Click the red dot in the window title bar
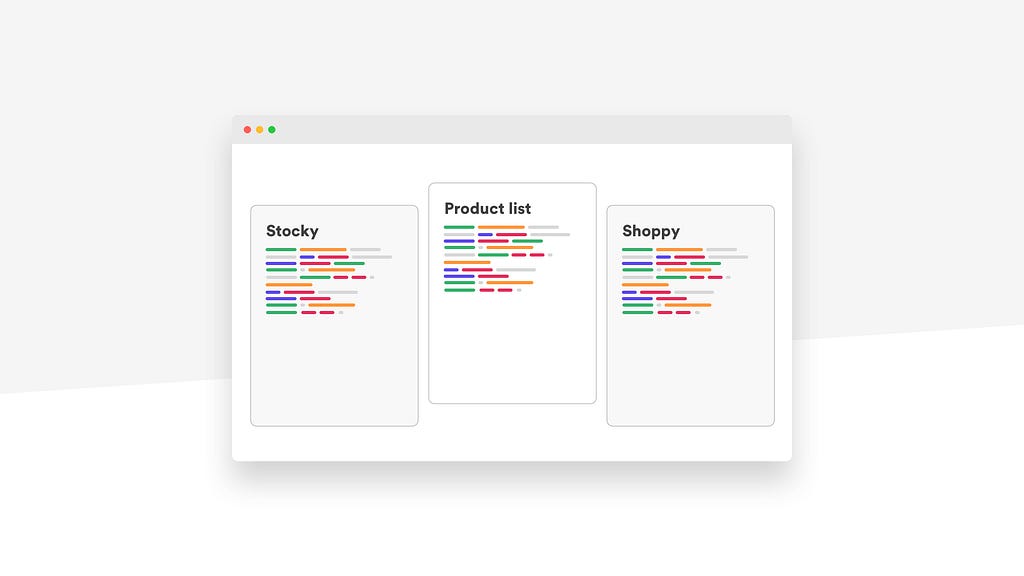The width and height of the screenshot is (1024, 576). [x=248, y=130]
